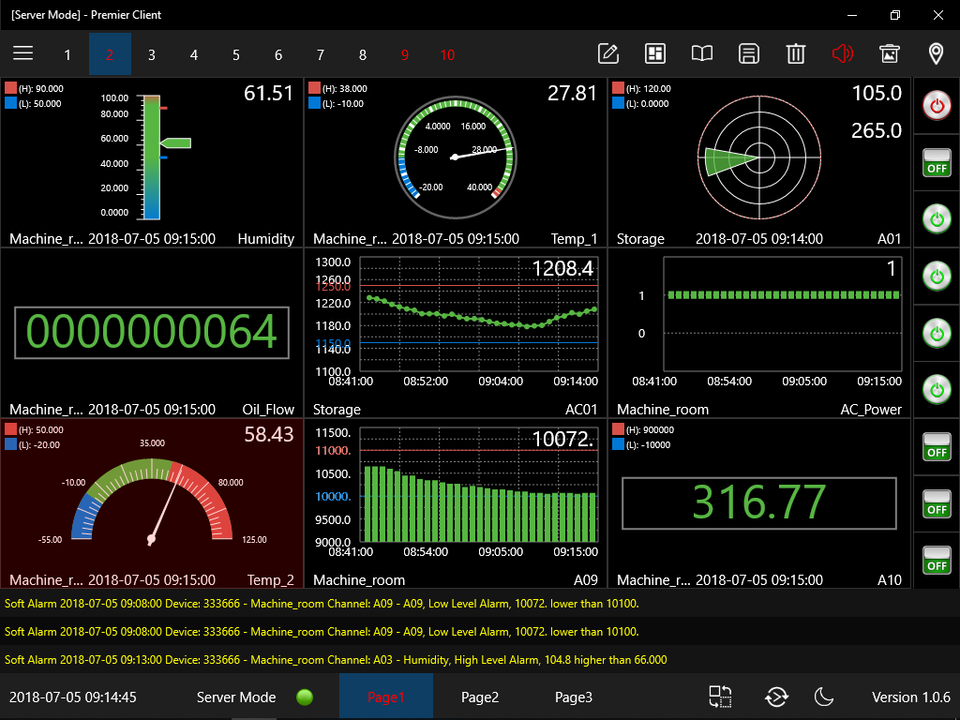This screenshot has height=720, width=960.
Task: Switch to the Page2 tab
Action: 480,697
